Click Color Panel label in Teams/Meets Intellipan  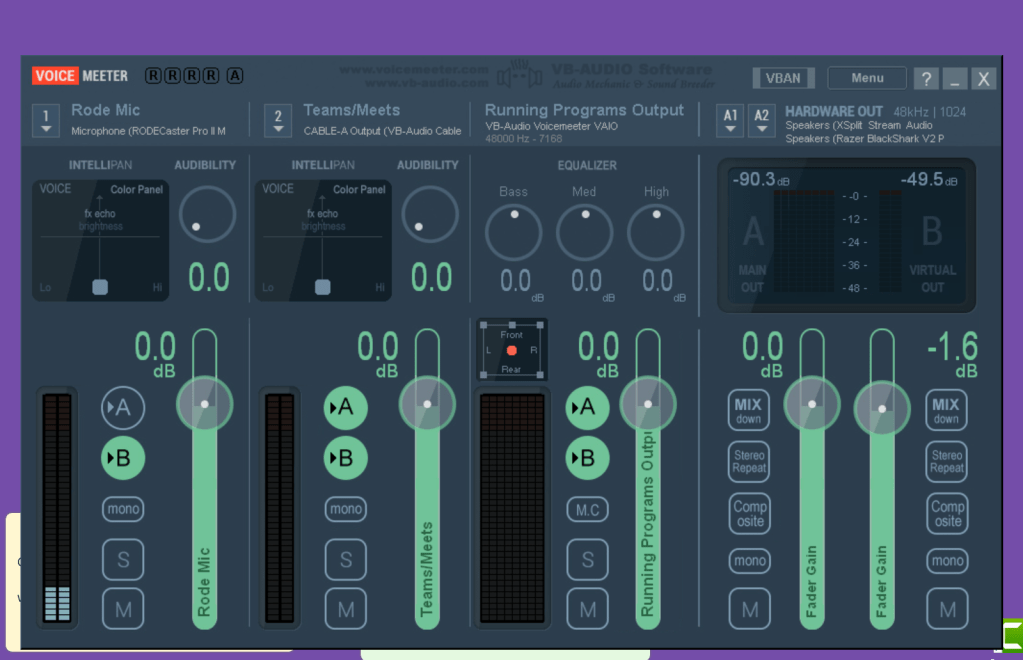(359, 190)
